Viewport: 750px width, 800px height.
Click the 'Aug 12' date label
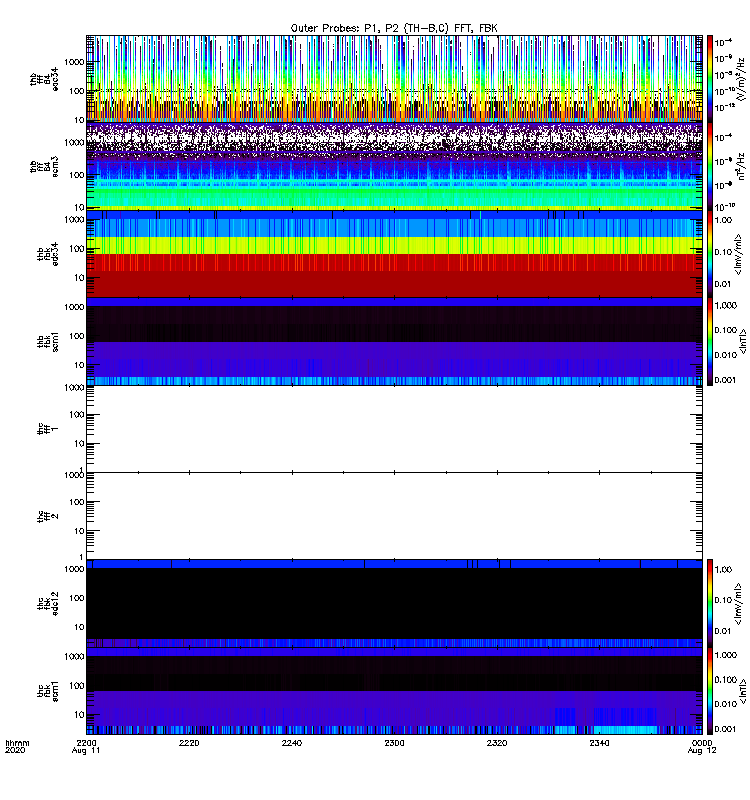point(702,751)
